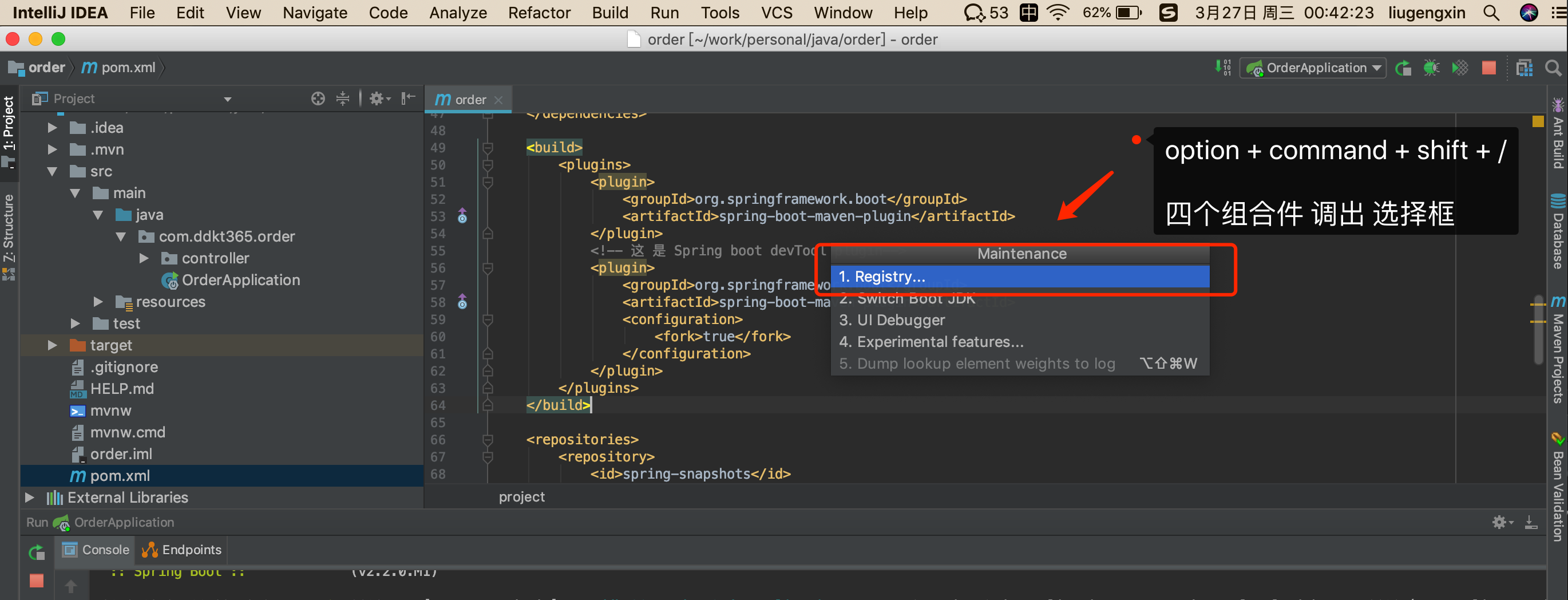Expand the .mvn folder

[52, 150]
